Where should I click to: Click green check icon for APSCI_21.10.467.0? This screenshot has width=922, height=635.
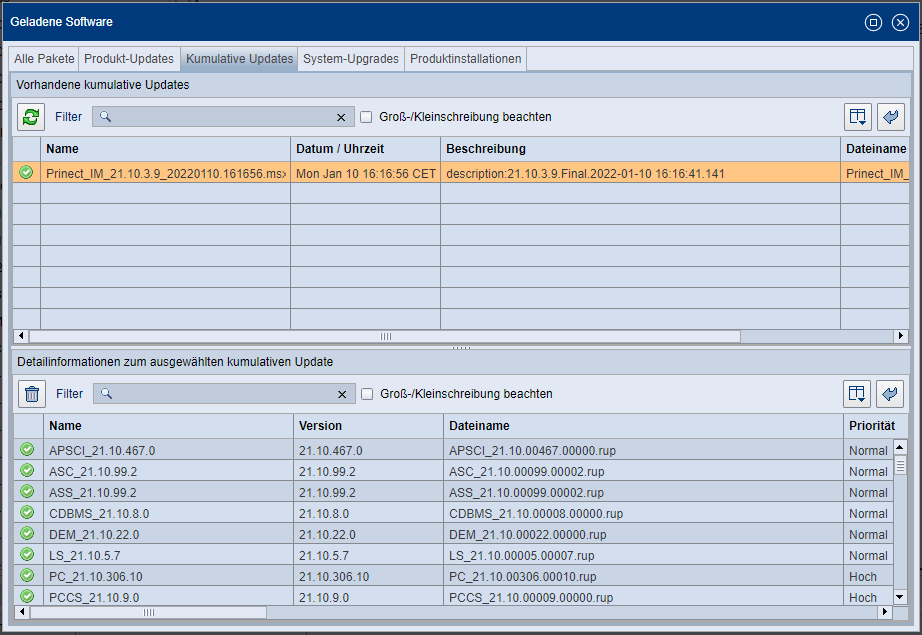click(27, 449)
